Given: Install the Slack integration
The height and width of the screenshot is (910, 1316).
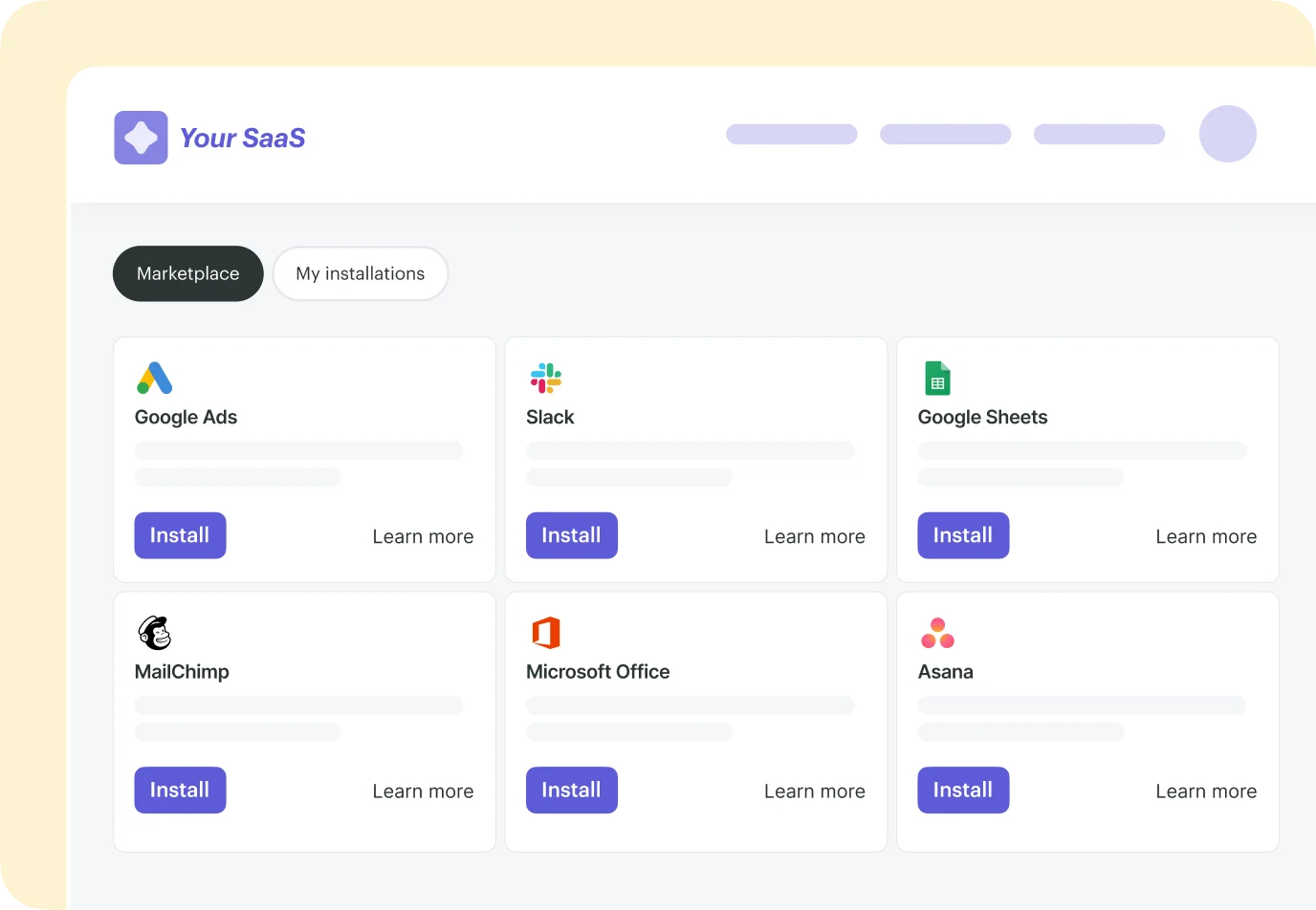Looking at the screenshot, I should [571, 535].
